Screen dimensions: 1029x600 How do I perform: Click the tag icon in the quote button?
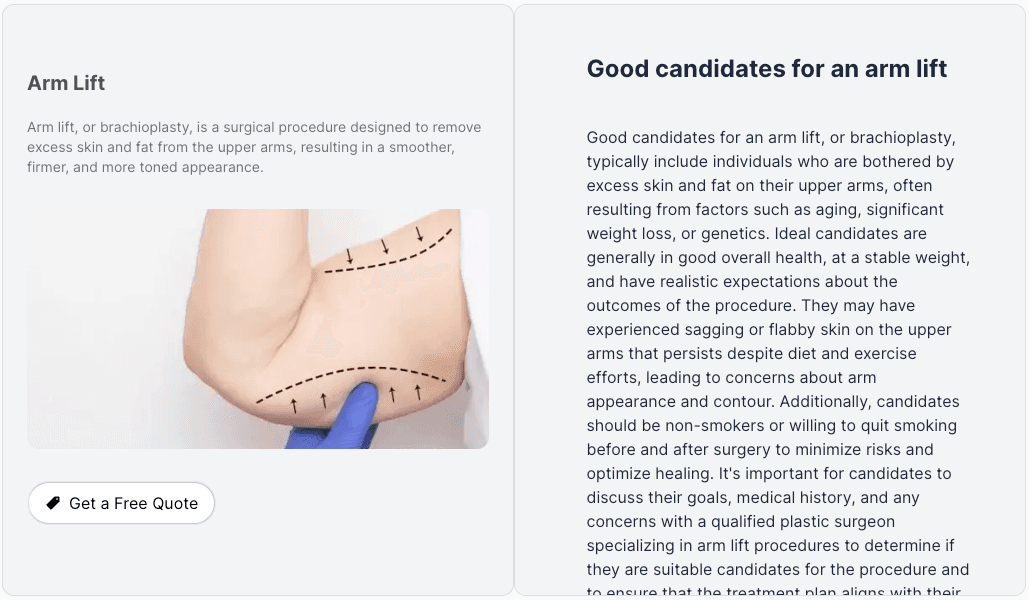pos(53,503)
